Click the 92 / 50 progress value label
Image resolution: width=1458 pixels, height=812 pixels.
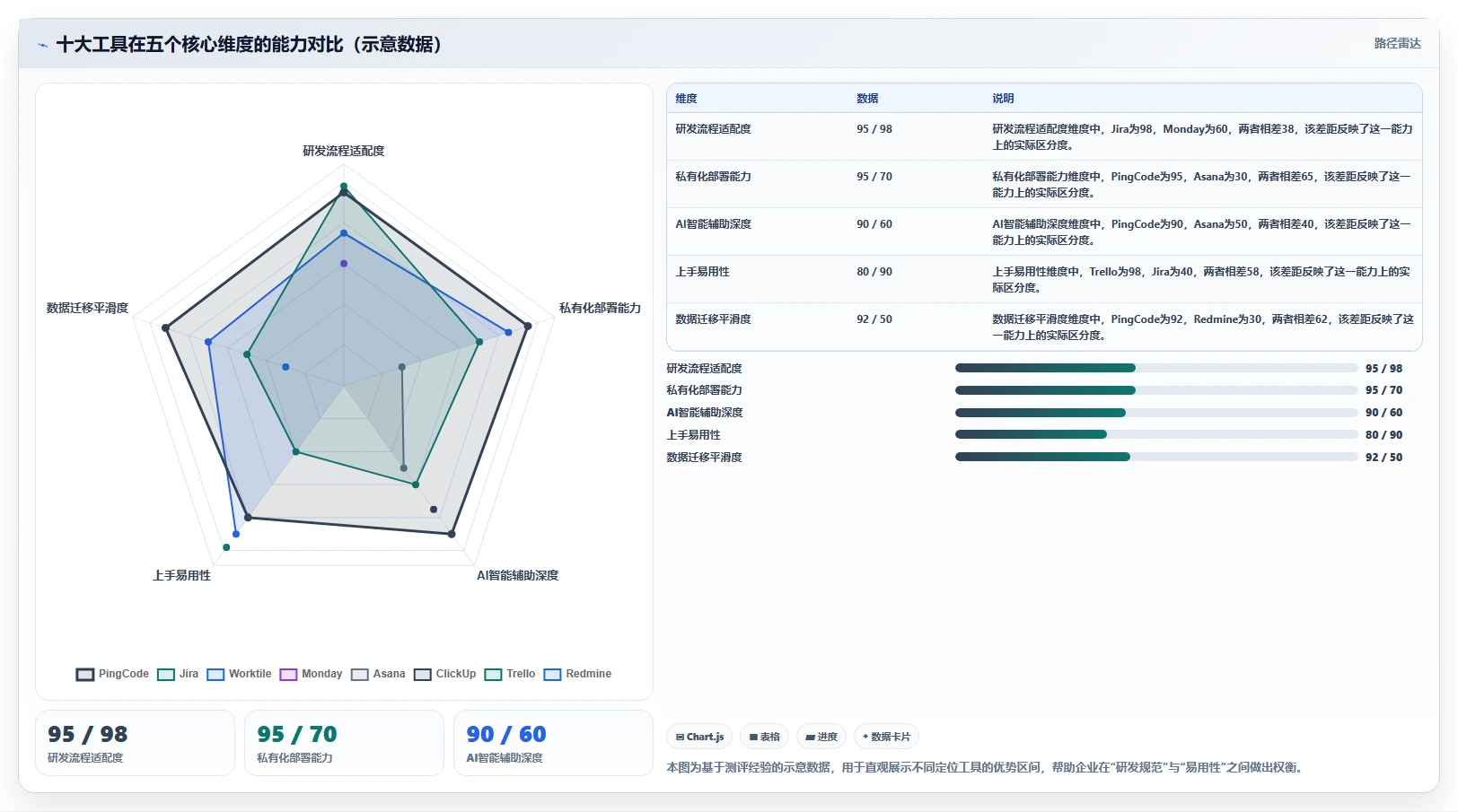(1383, 458)
